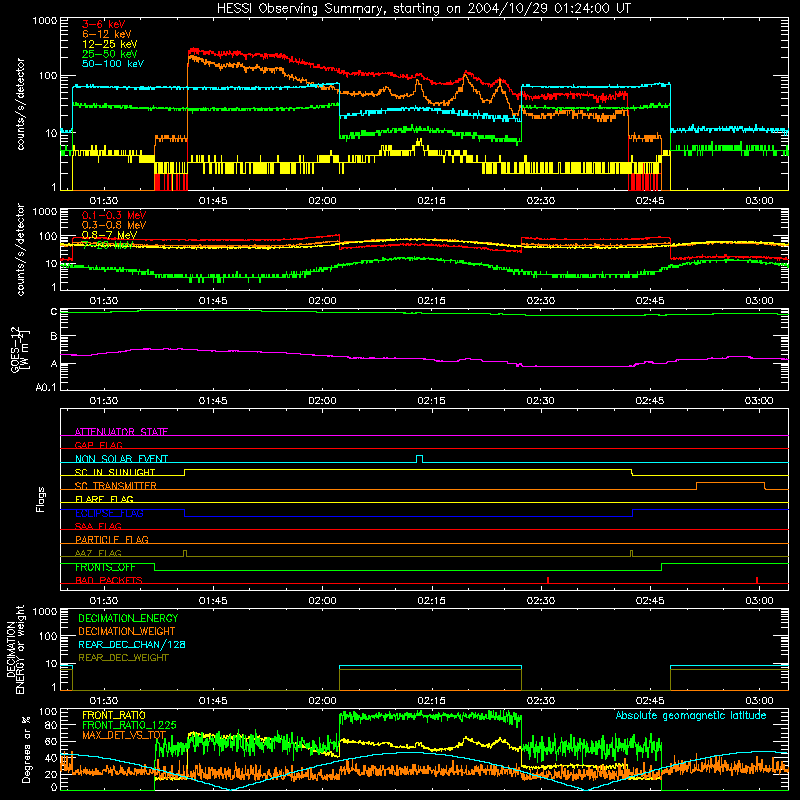Select the AAZ_FLAG label
Viewport: 800px width, 800px height.
point(98,553)
